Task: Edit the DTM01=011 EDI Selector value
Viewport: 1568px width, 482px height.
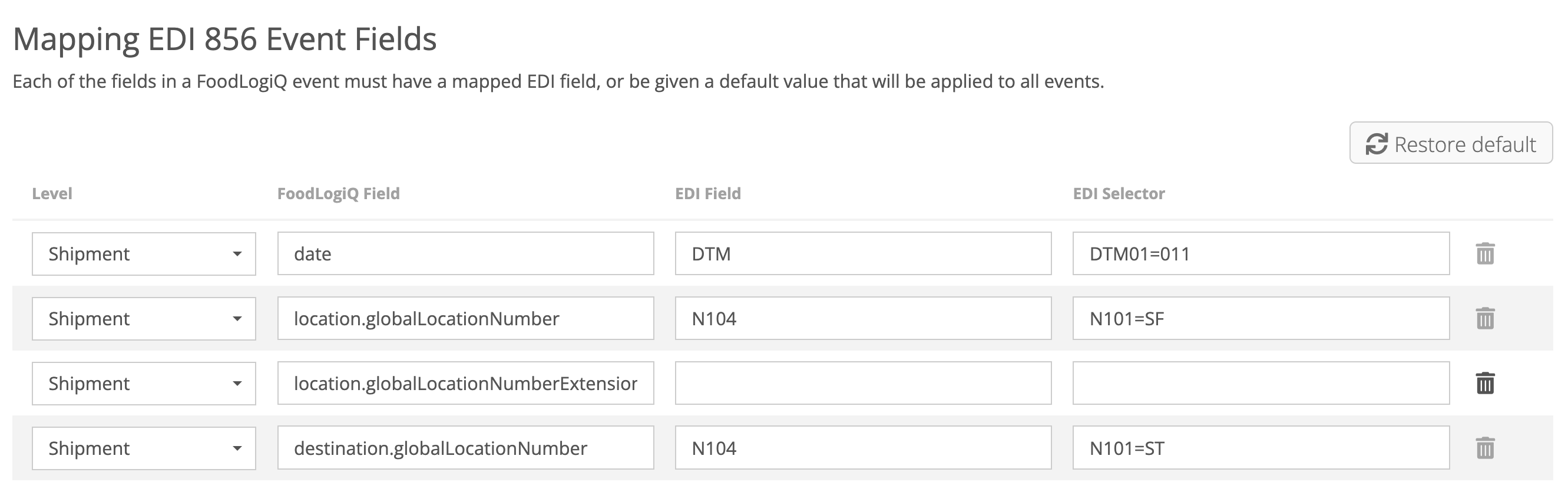Action: [1261, 254]
